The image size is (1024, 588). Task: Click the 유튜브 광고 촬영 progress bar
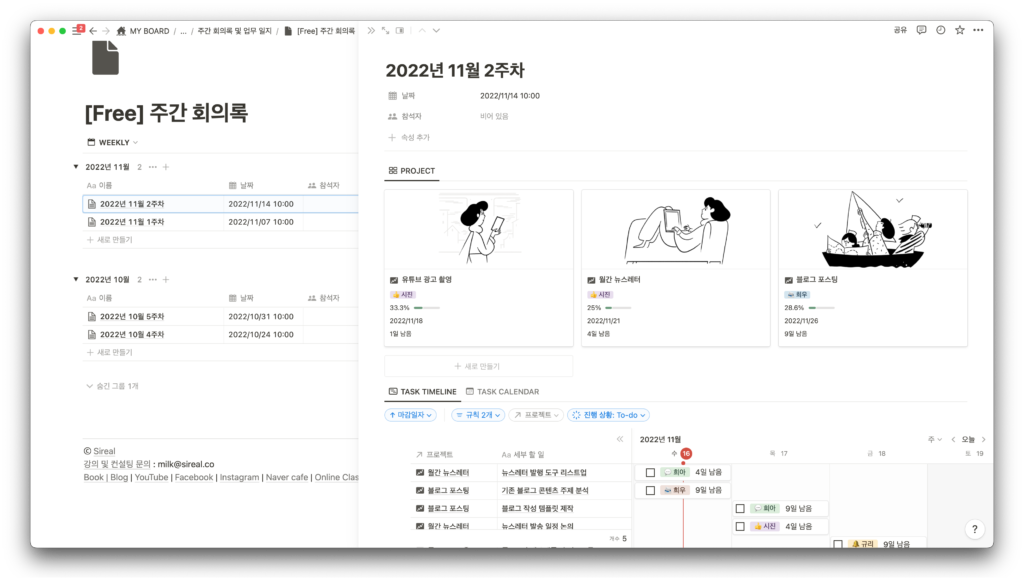click(x=425, y=308)
